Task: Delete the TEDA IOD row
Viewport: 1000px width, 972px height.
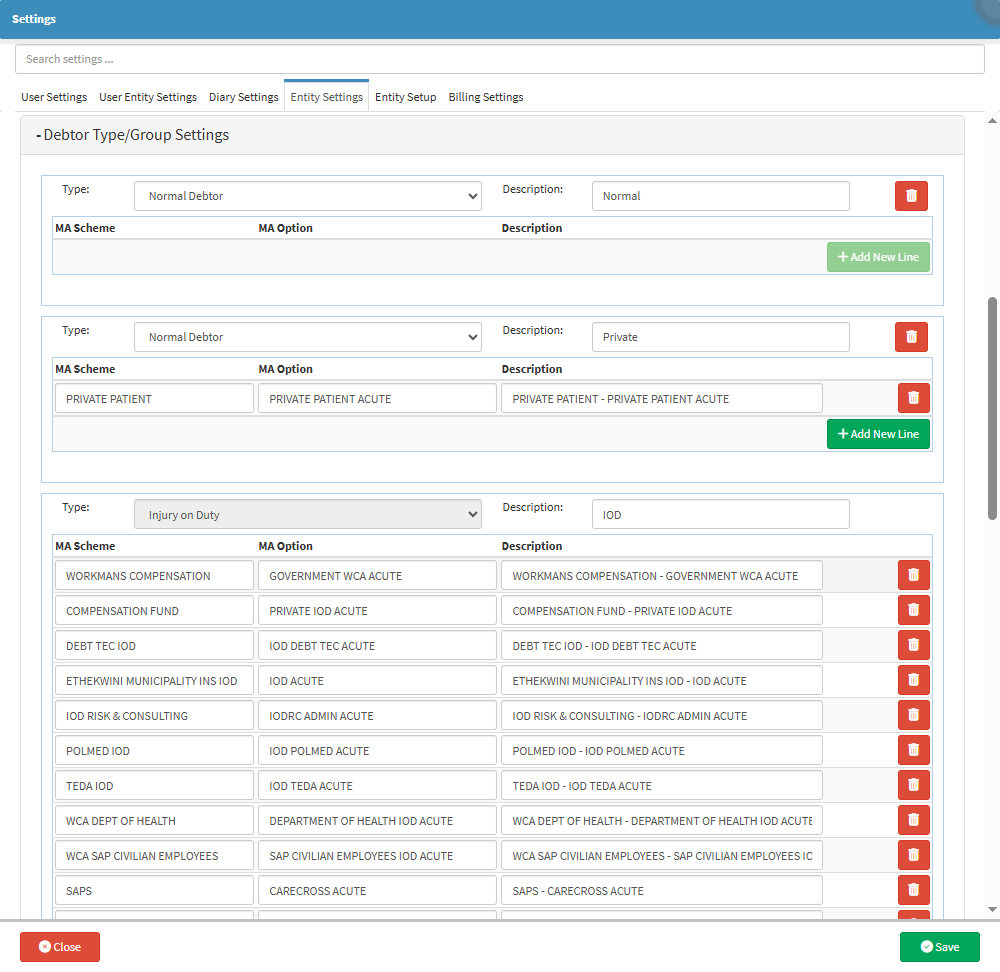Action: pos(913,785)
